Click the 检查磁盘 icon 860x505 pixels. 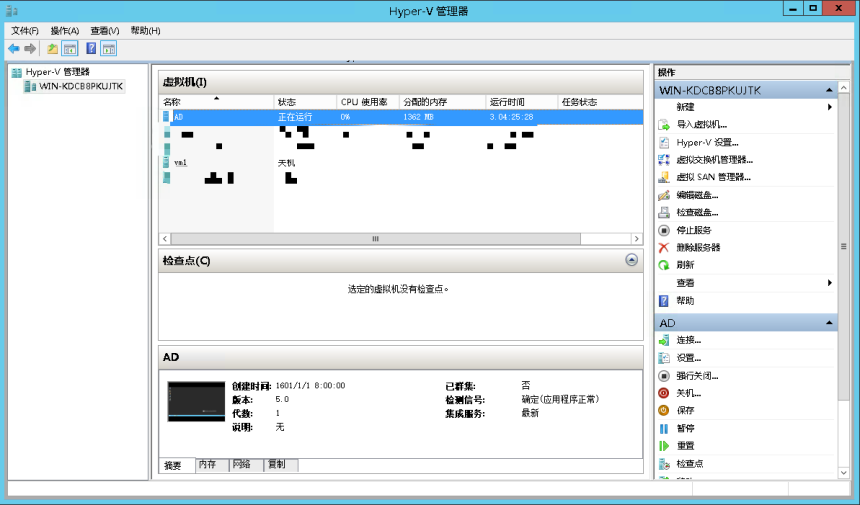(x=664, y=212)
